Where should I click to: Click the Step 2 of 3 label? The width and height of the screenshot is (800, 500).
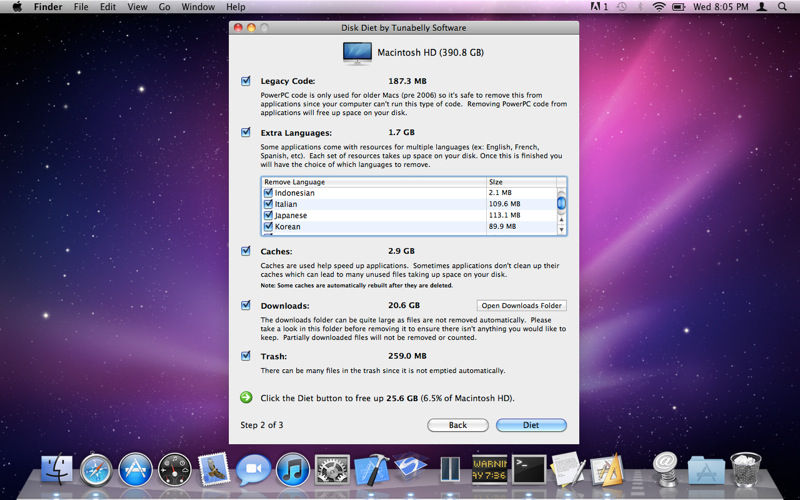262,424
